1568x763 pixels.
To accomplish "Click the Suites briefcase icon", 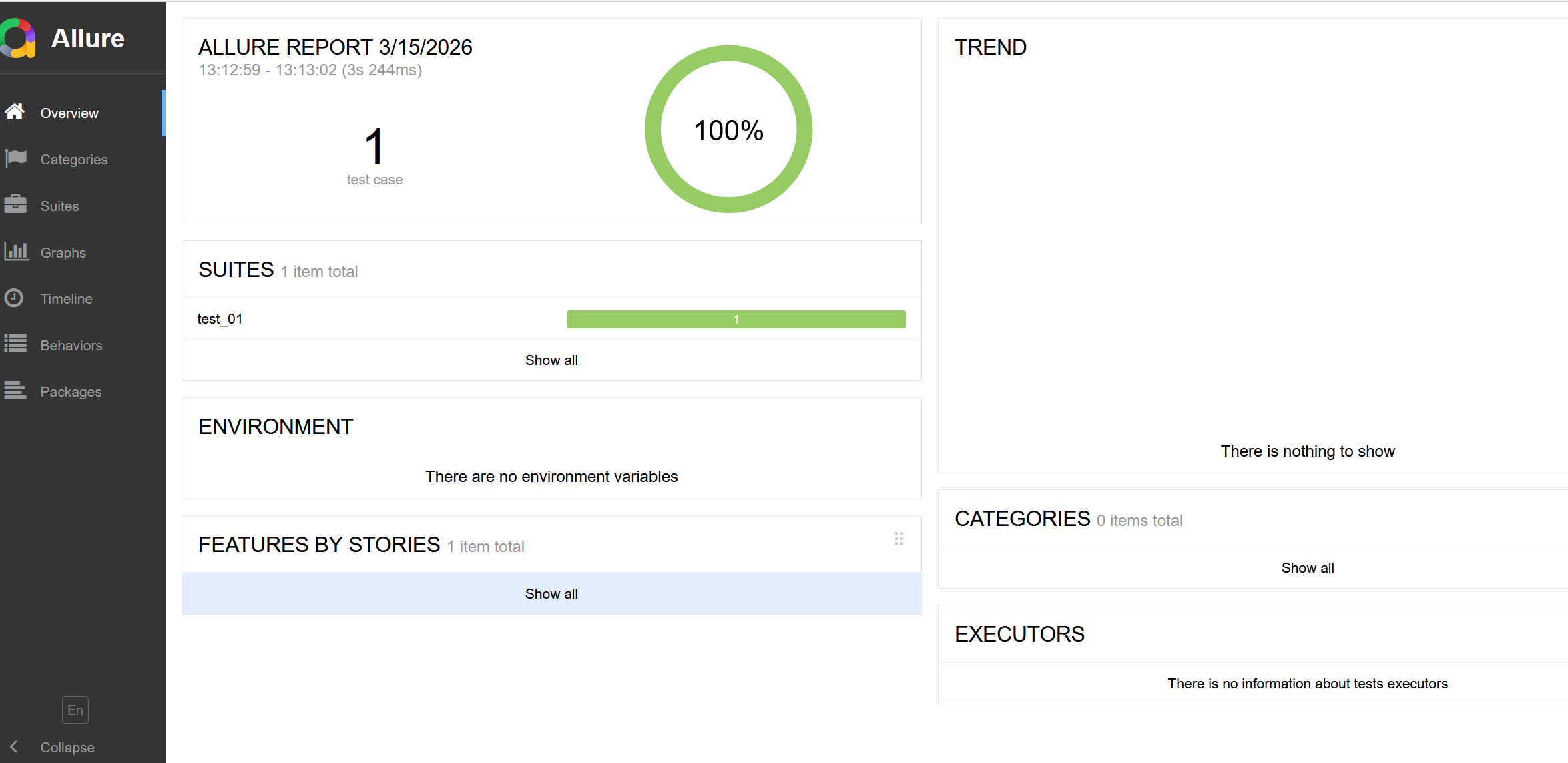I will point(15,204).
